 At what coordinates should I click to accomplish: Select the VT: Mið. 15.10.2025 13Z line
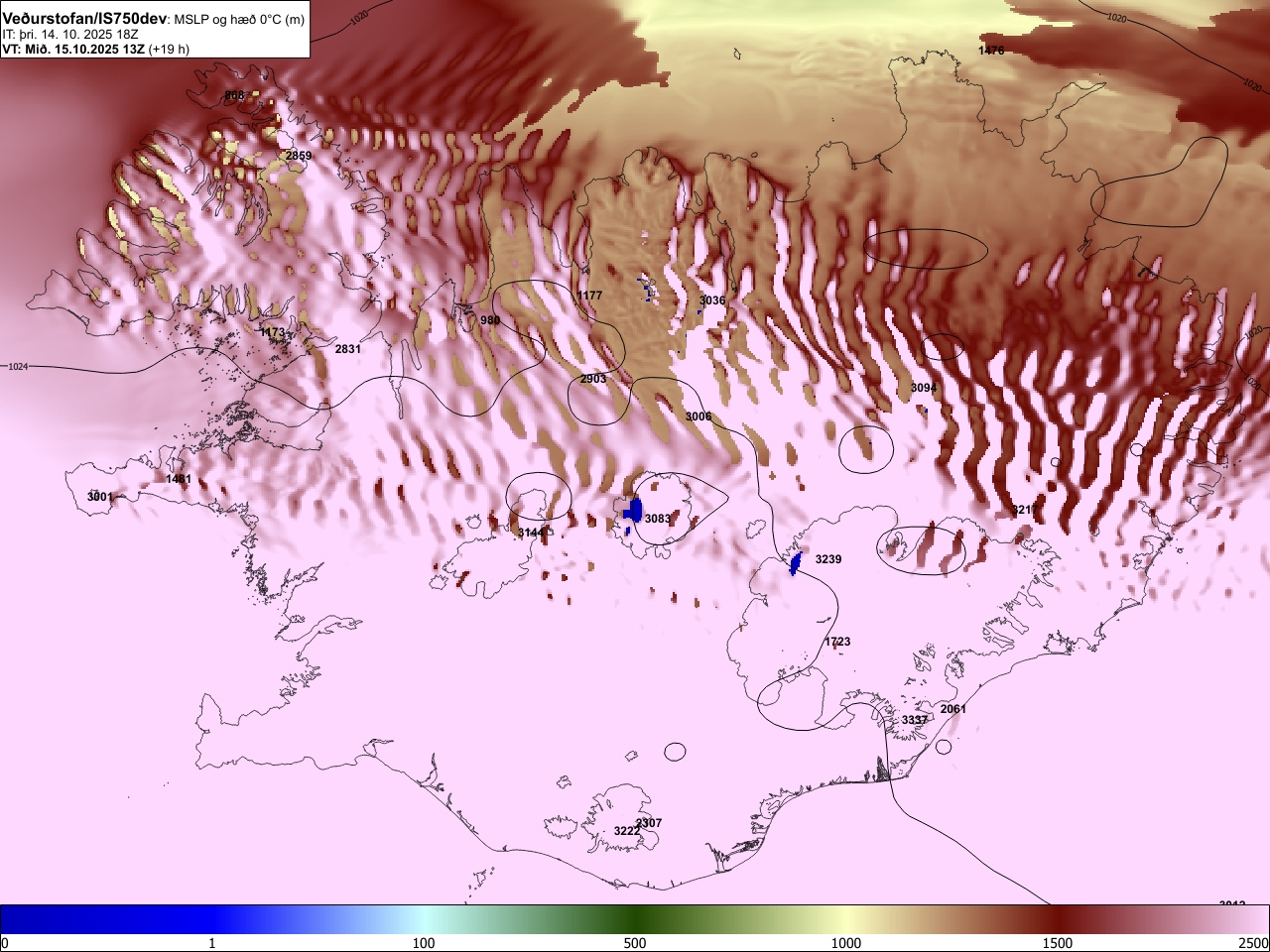[73, 48]
